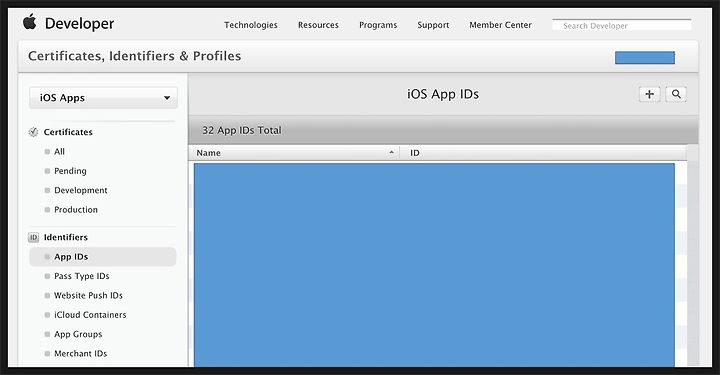Image resolution: width=720 pixels, height=375 pixels.
Task: Click Certificates, Identifiers & Profiles heading
Action: (135, 56)
